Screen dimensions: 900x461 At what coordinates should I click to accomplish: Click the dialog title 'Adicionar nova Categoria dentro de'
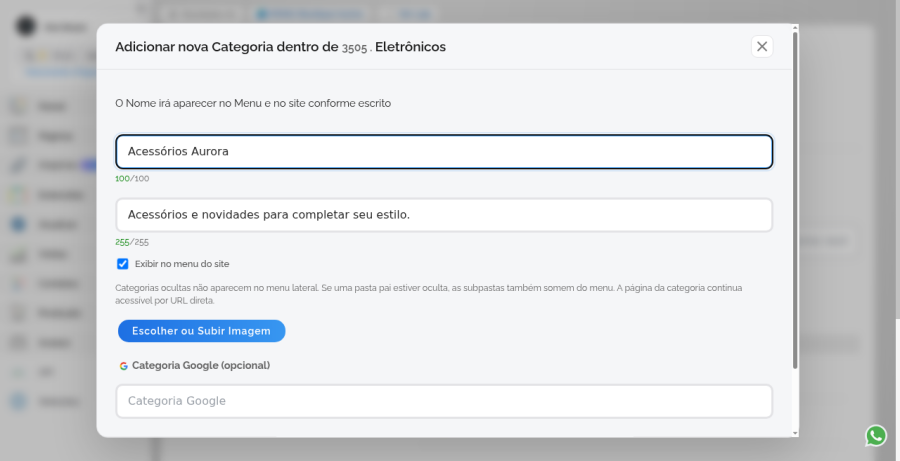pyautogui.click(x=227, y=47)
